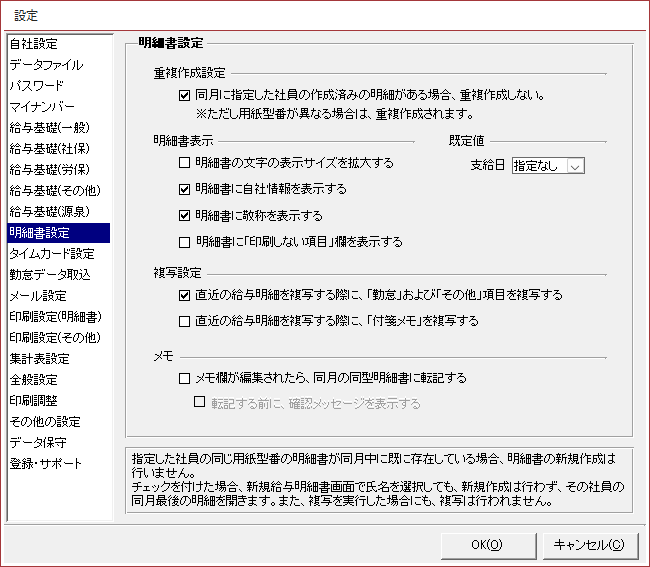Screen dimensions: 650x567
Task: Select 給与基礎(一般) in the list
Action: 50,128
